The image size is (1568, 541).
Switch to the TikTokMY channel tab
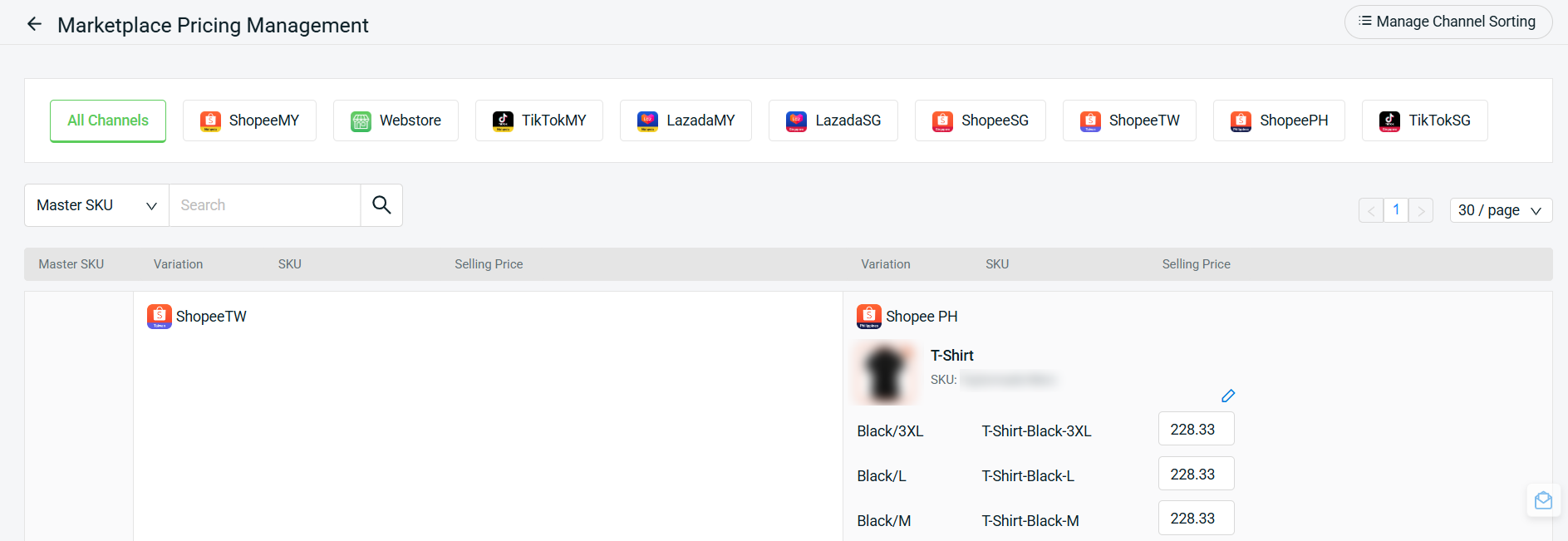pos(539,120)
